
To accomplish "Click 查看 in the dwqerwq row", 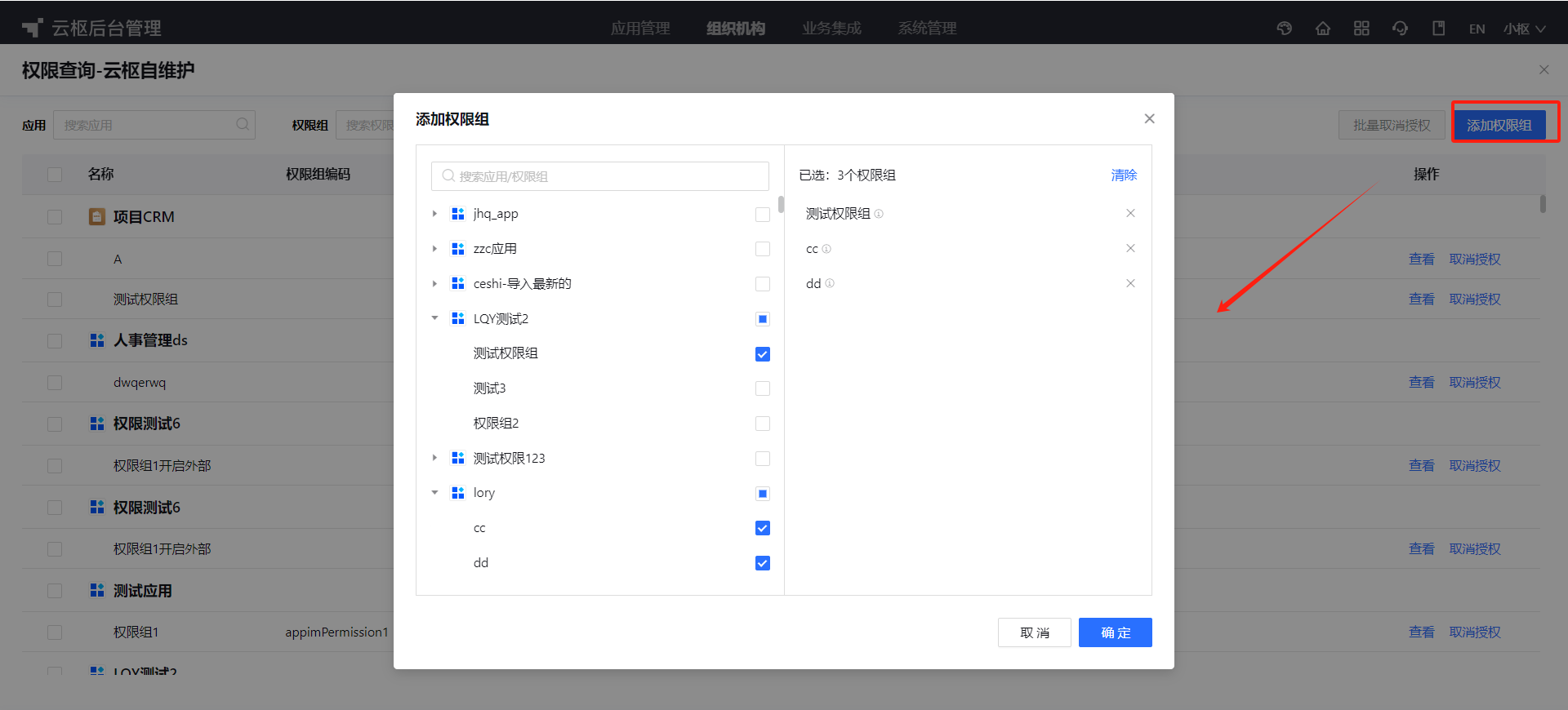I will point(1422,382).
